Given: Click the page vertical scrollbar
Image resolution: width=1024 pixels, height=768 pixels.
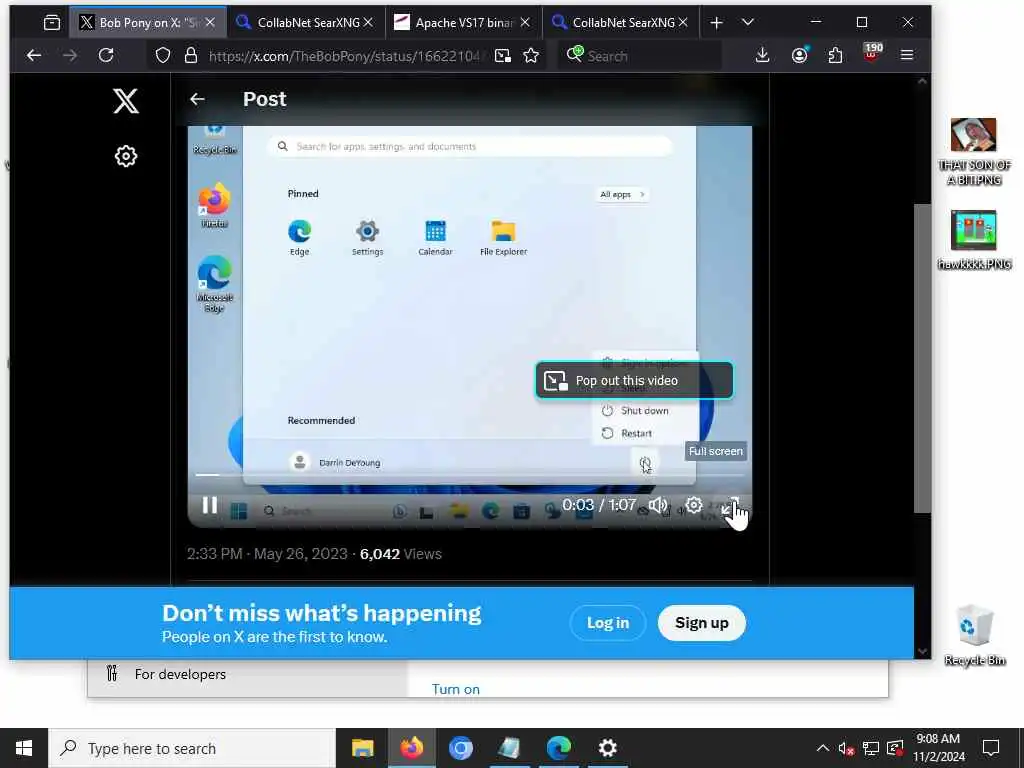Looking at the screenshot, I should tap(922, 358).
